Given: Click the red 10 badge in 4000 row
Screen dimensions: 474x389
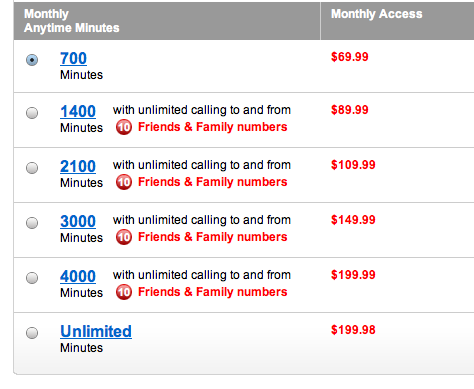Looking at the screenshot, I should click(124, 292).
